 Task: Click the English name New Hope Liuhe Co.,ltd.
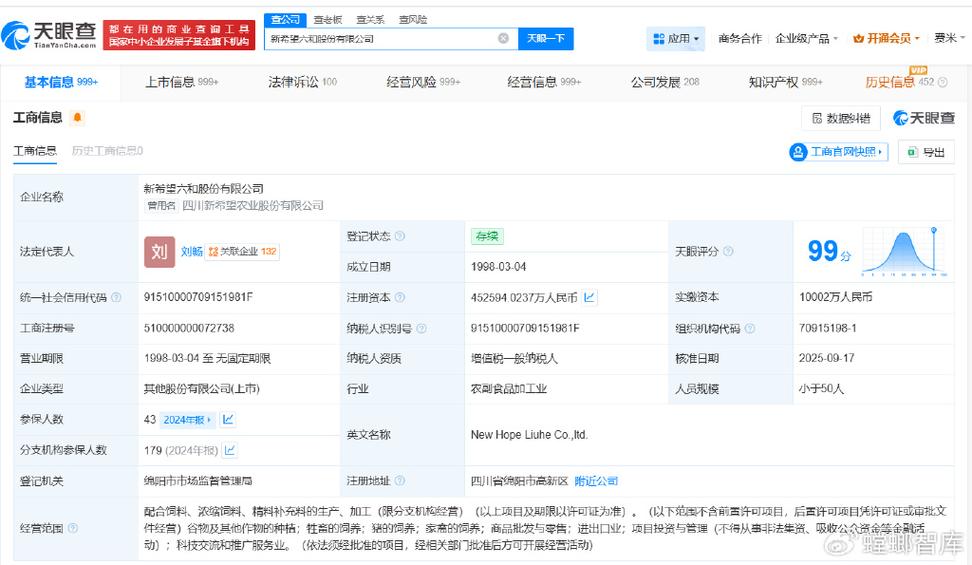[x=529, y=435]
